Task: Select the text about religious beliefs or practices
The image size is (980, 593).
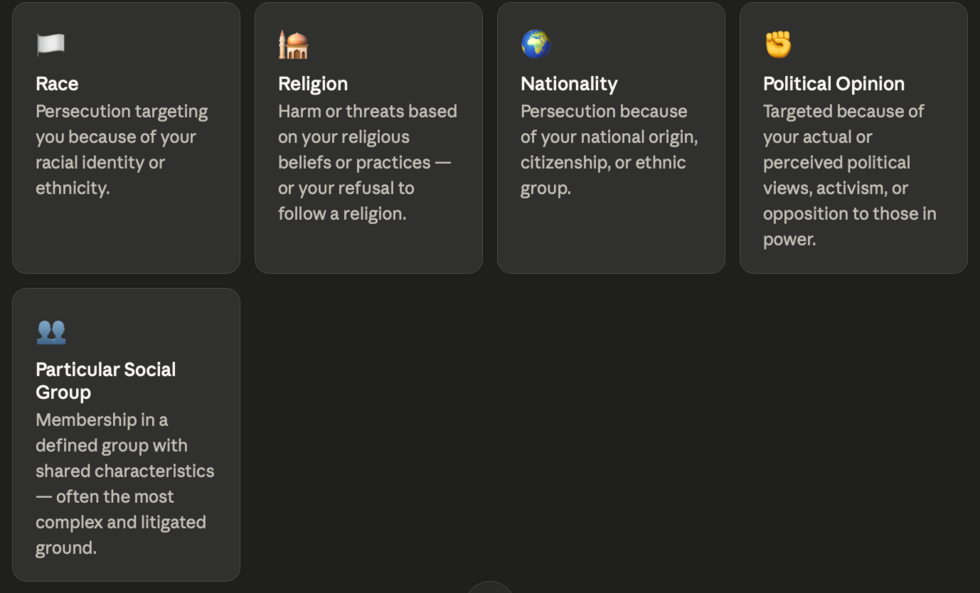Action: point(368,162)
